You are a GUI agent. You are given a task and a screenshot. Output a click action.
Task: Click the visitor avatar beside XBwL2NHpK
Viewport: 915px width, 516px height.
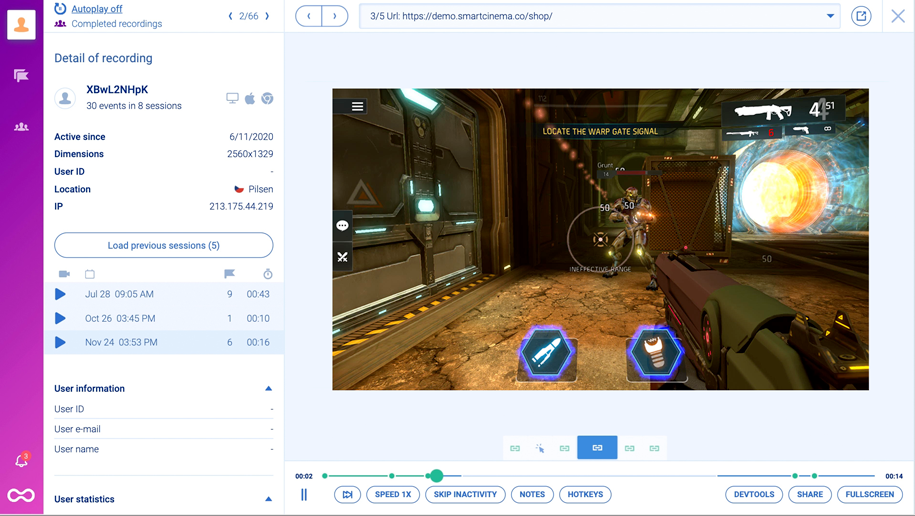65,98
